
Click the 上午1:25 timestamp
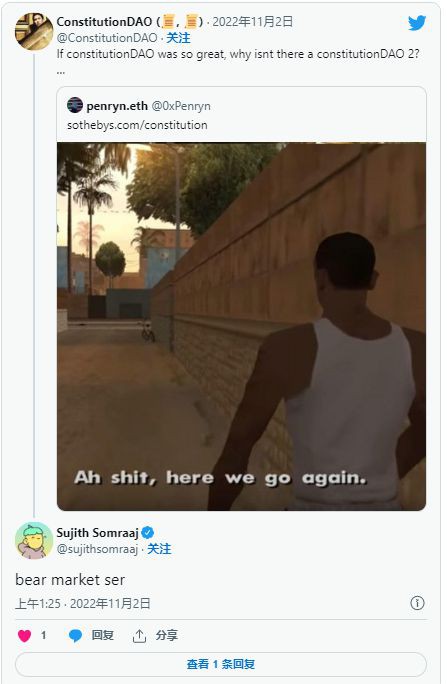(38, 603)
